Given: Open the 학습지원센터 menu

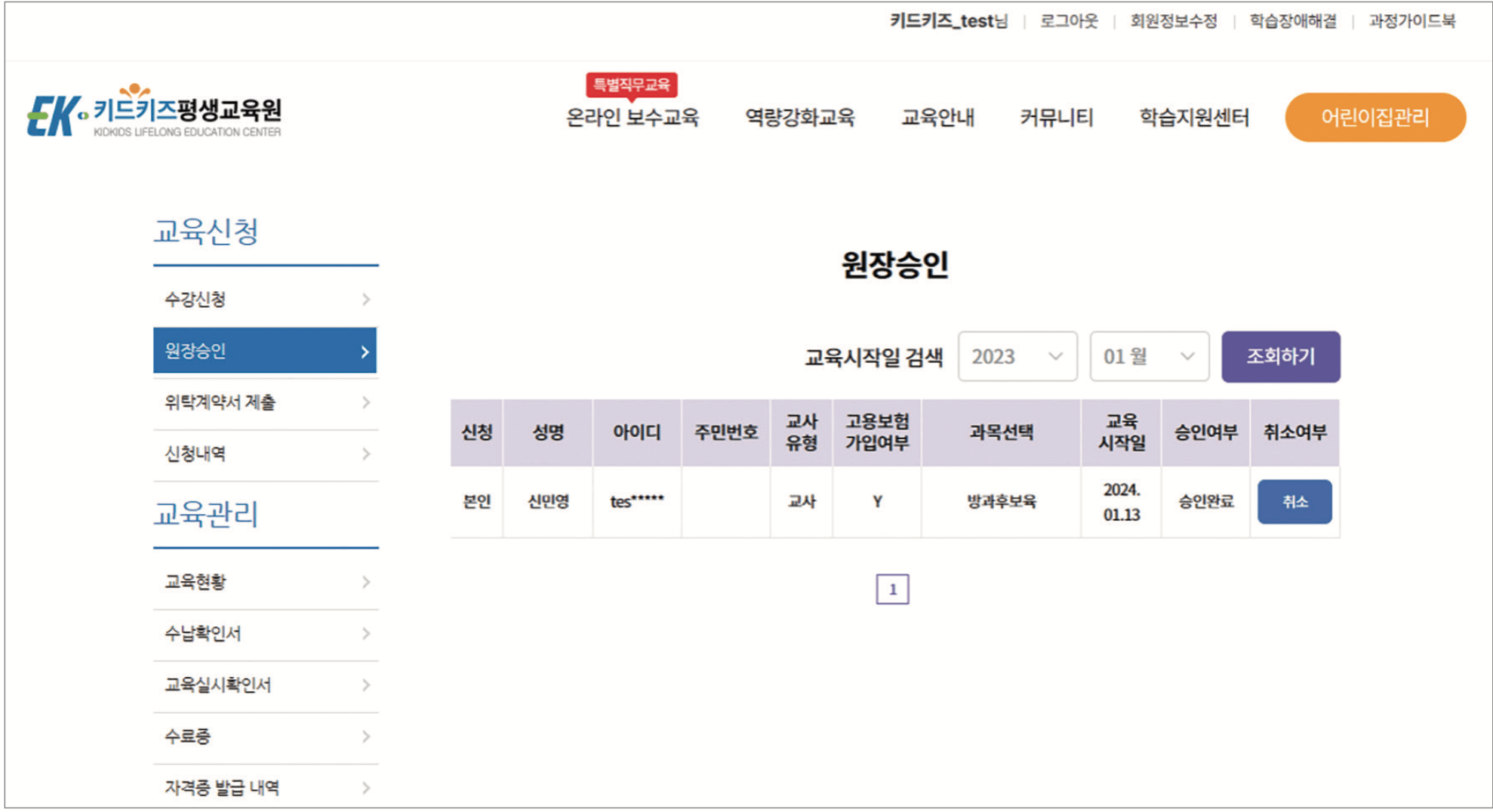Looking at the screenshot, I should (x=1196, y=118).
